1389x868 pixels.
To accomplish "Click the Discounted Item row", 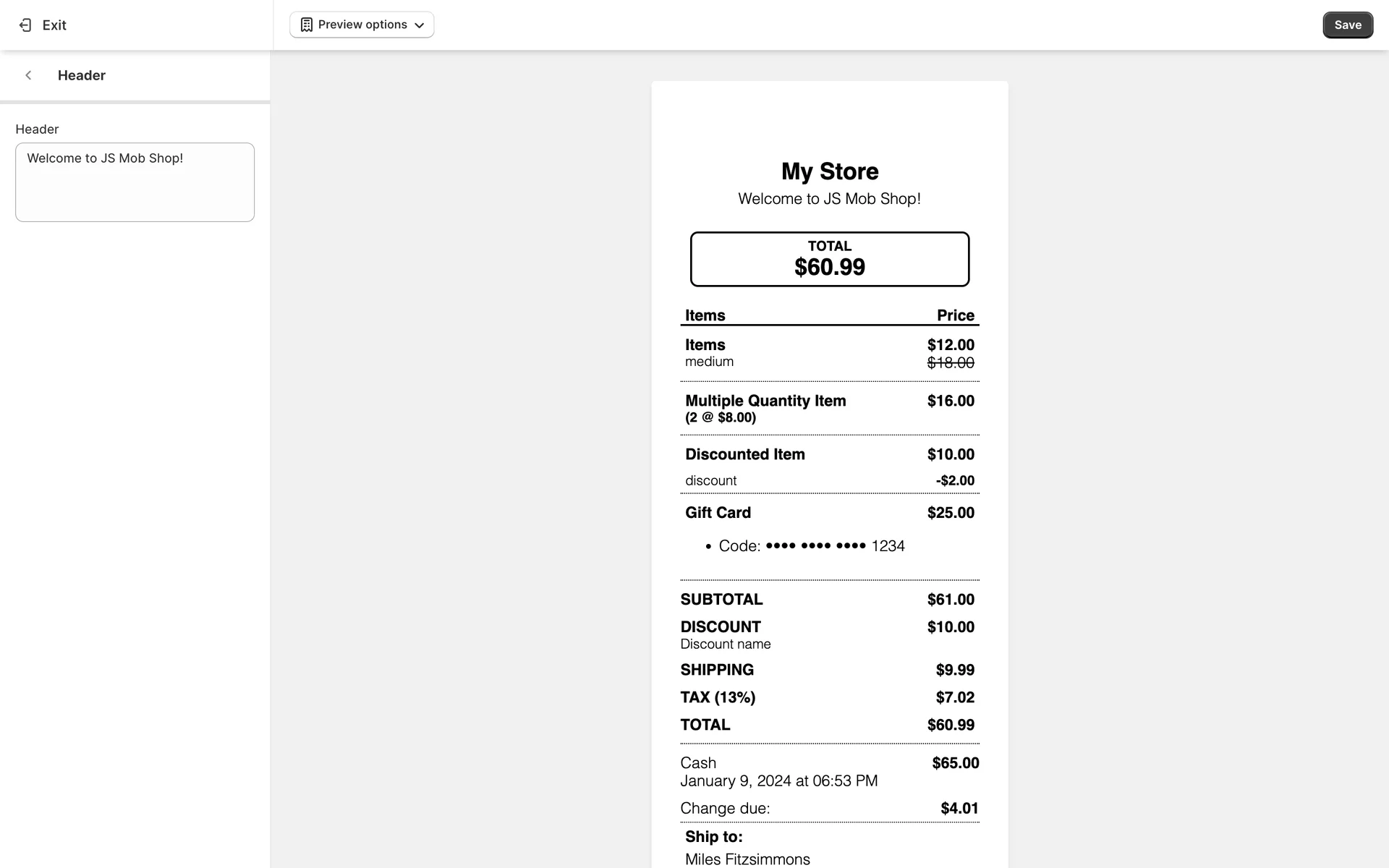I will click(x=744, y=454).
